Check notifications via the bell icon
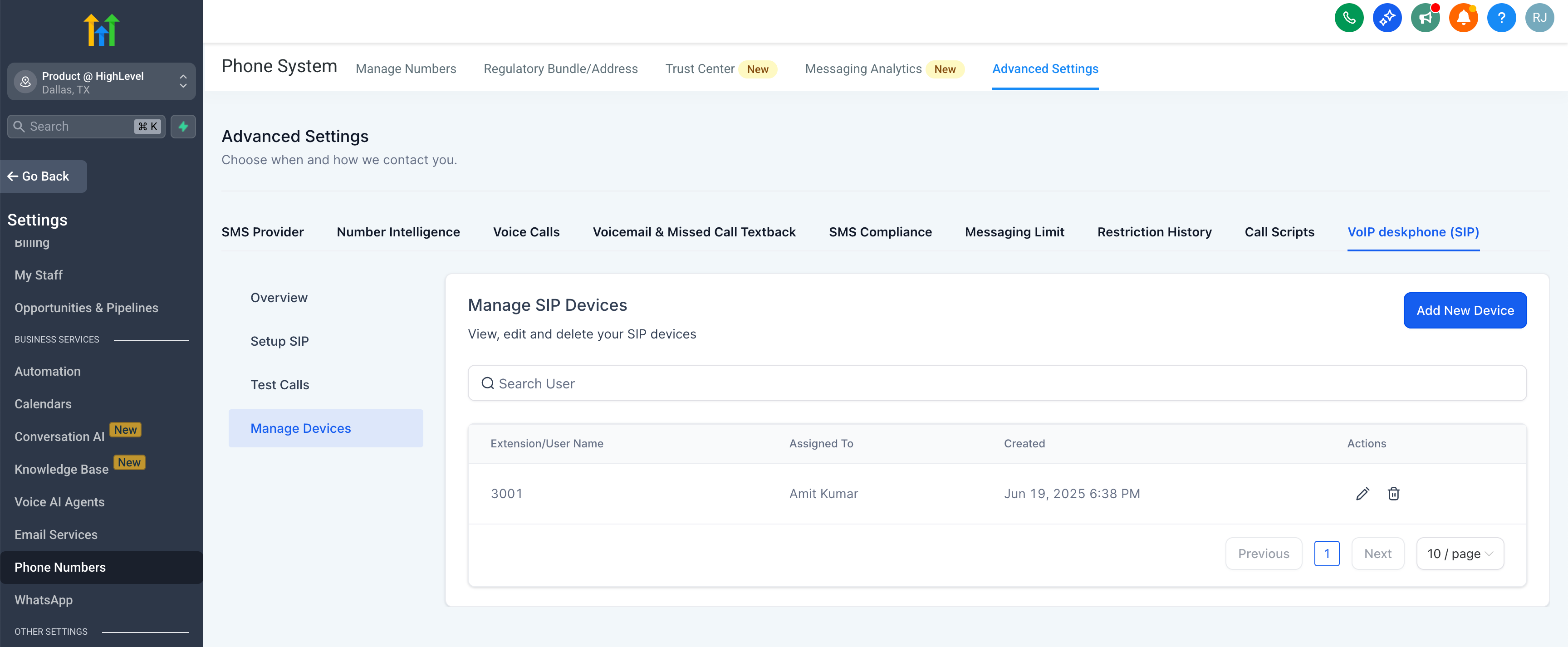Viewport: 1568px width, 647px height. pos(1463,18)
